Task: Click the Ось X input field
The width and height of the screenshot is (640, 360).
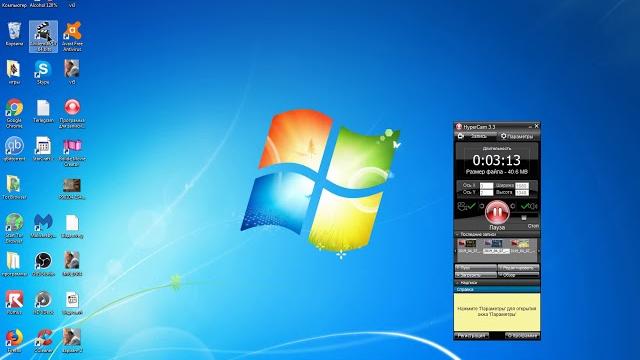Action: click(486, 186)
